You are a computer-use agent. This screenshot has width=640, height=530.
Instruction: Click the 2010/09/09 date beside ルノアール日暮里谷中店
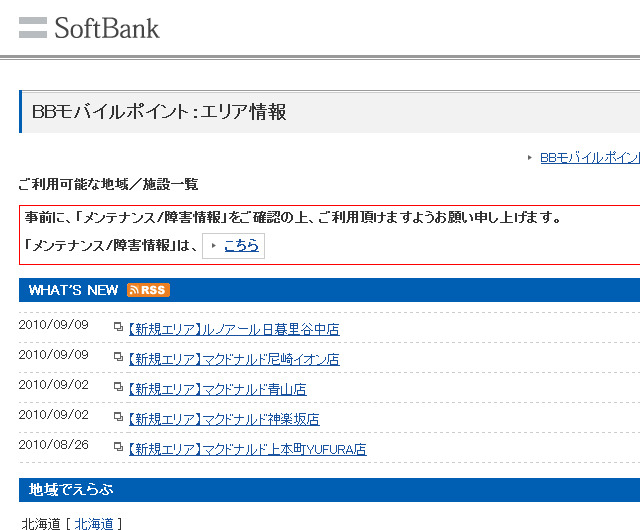[x=53, y=325]
